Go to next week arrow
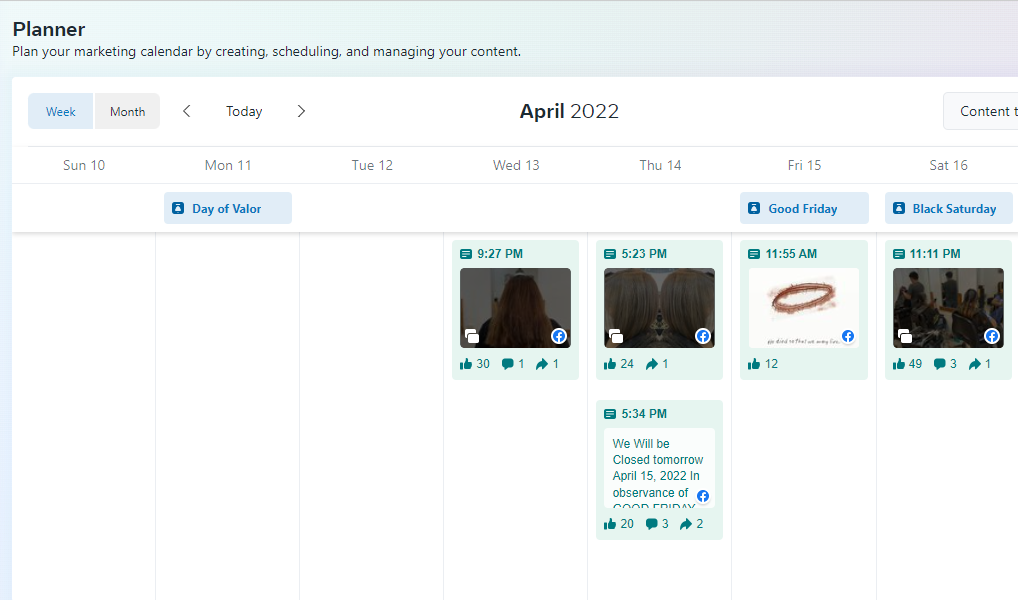Viewport: 1018px width, 600px height. pos(301,111)
